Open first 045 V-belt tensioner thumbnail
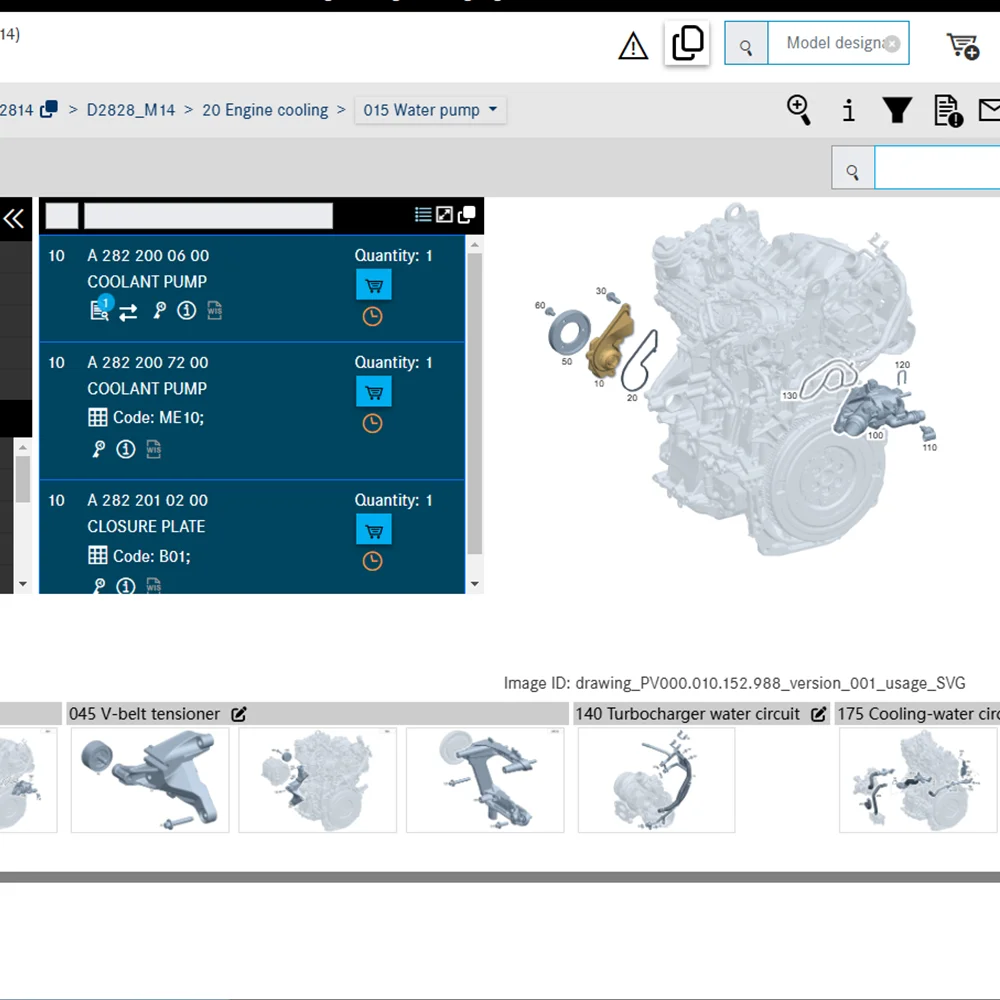The image size is (1000, 1000). [150, 780]
